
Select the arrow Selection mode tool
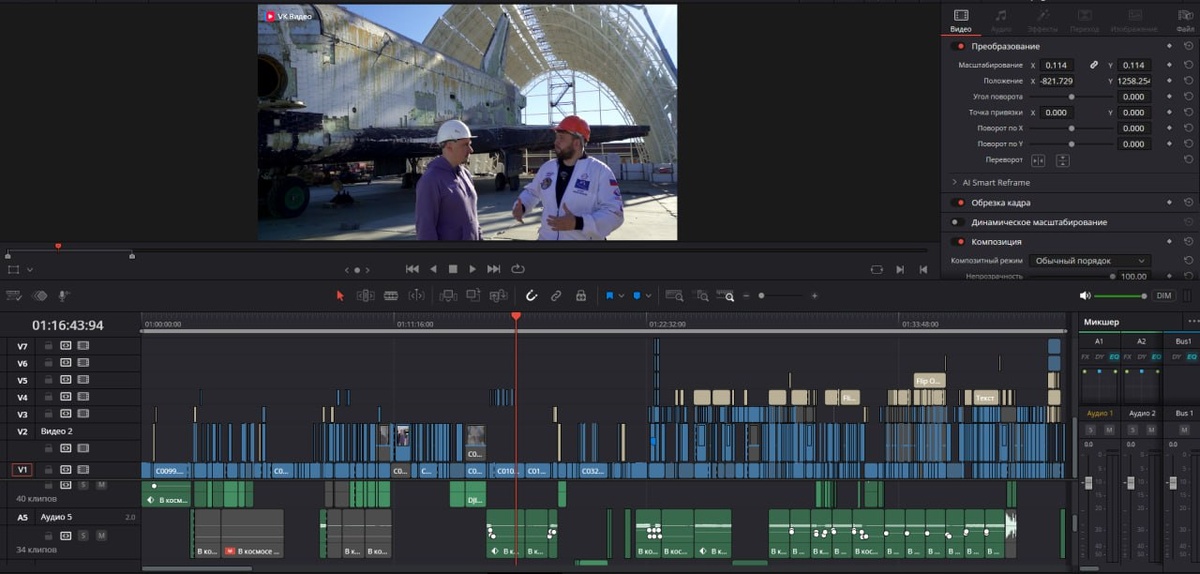[340, 296]
